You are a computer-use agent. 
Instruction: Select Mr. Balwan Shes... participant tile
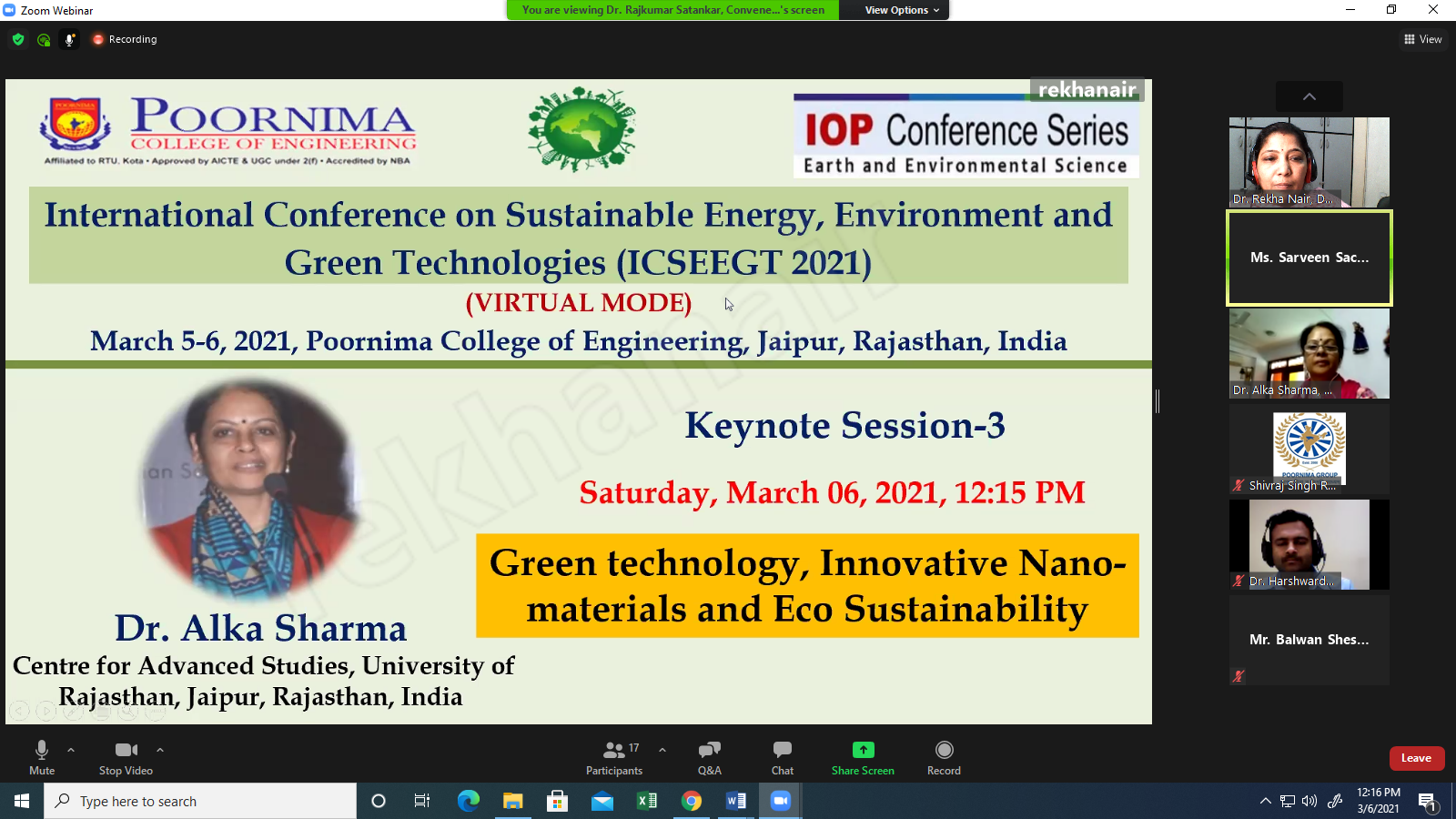coord(1309,640)
